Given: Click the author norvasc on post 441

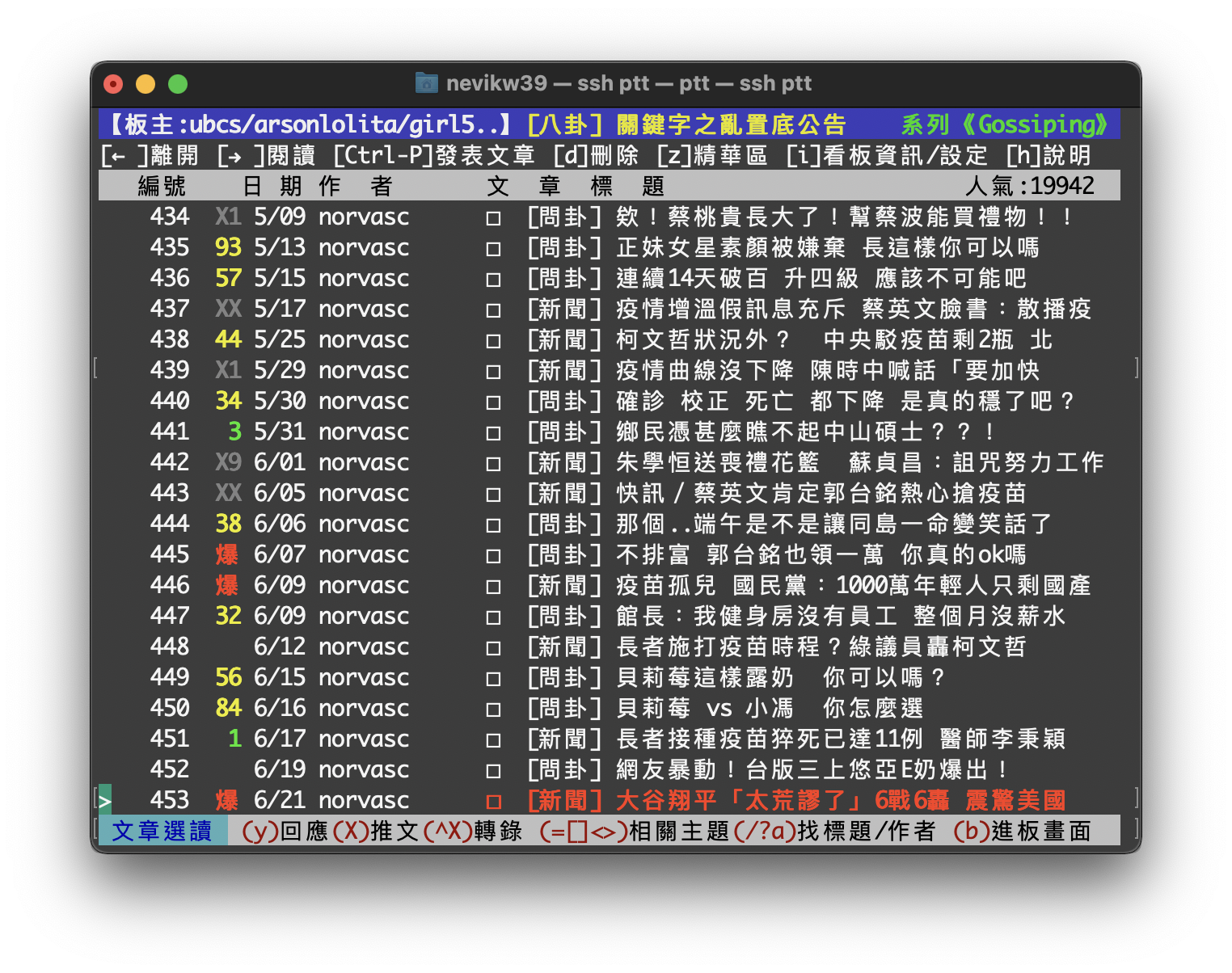Looking at the screenshot, I should click(364, 432).
